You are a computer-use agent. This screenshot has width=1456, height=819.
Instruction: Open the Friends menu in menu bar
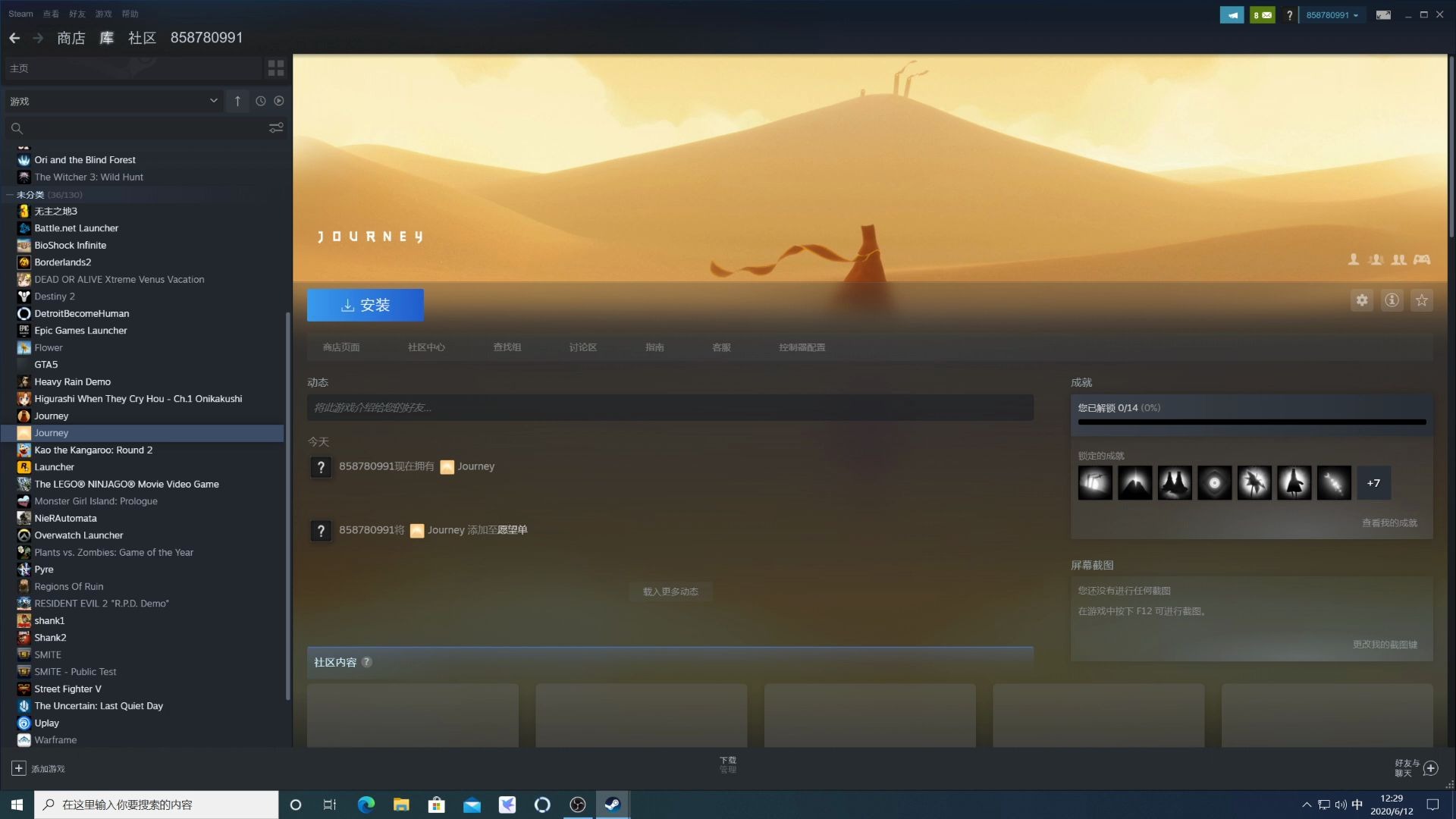pyautogui.click(x=77, y=14)
